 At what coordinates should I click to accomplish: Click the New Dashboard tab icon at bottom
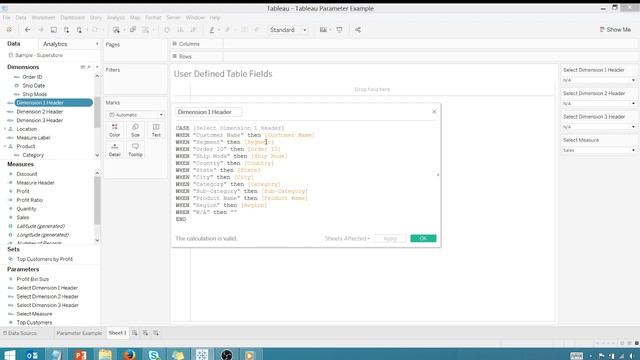[x=145, y=333]
